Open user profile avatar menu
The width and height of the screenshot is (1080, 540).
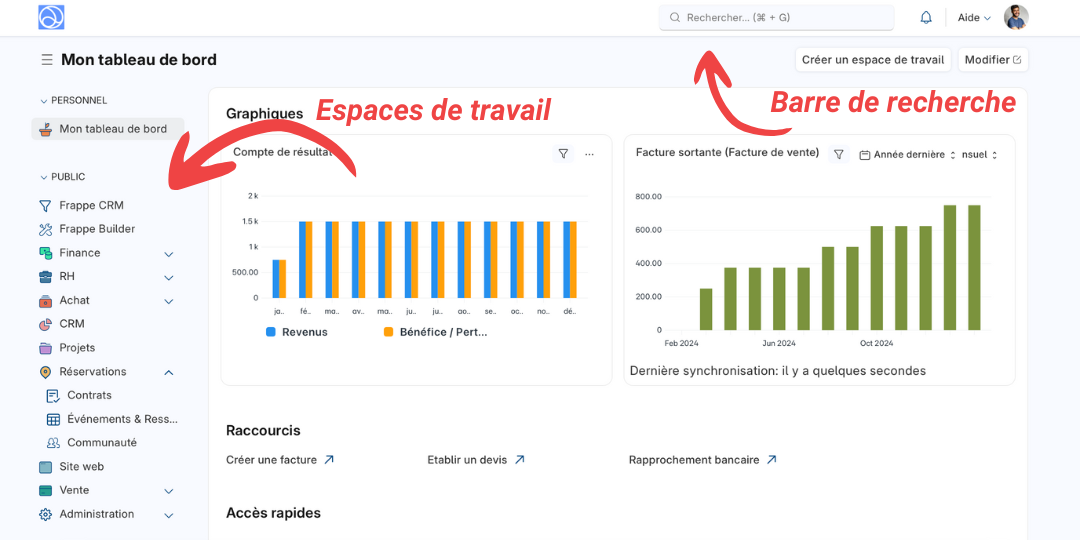coord(1016,17)
